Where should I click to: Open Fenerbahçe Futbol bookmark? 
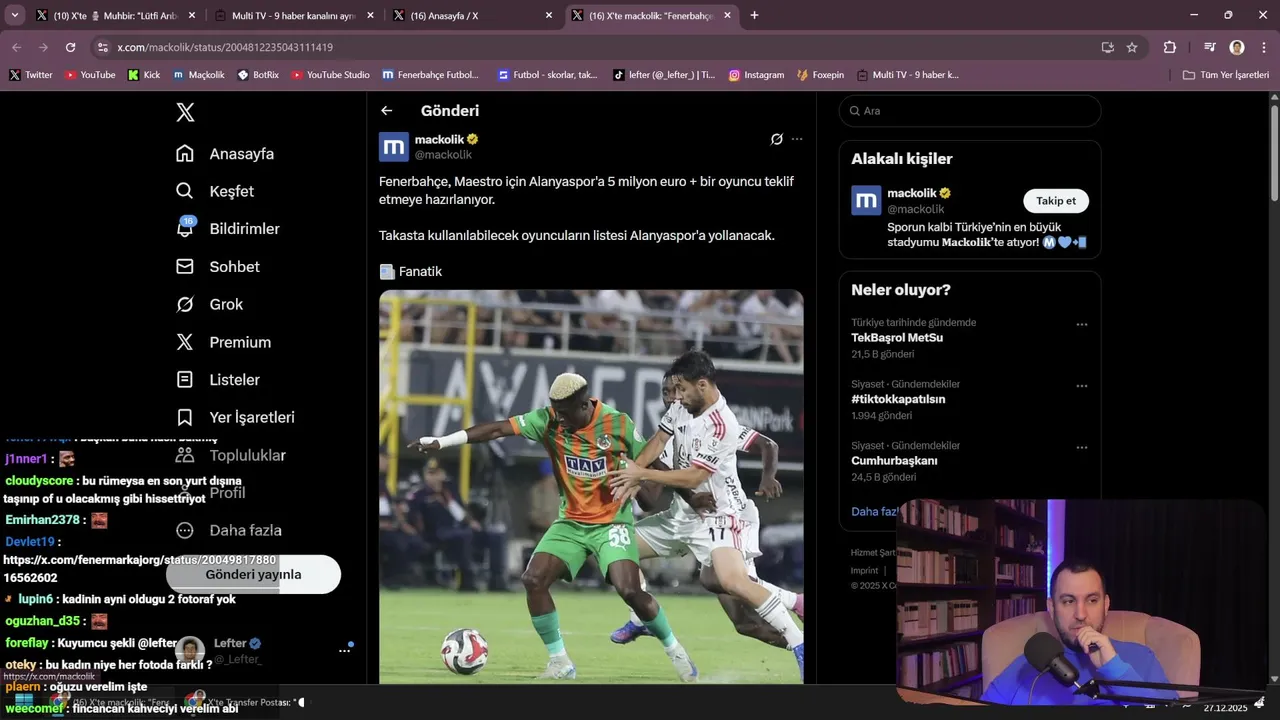point(431,75)
